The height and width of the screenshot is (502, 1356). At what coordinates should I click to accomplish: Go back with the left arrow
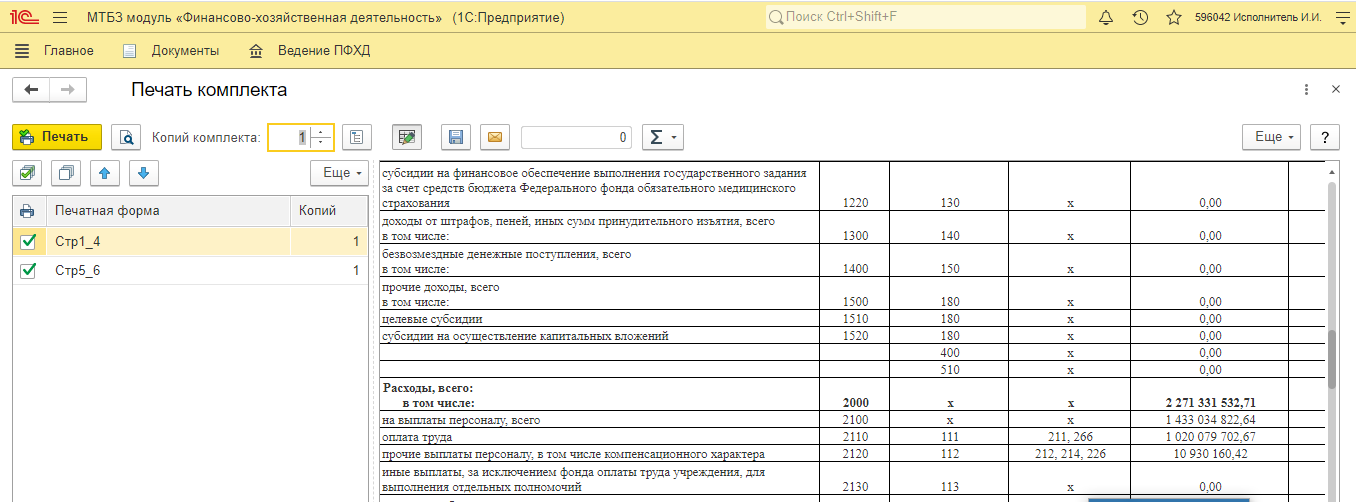(x=31, y=90)
